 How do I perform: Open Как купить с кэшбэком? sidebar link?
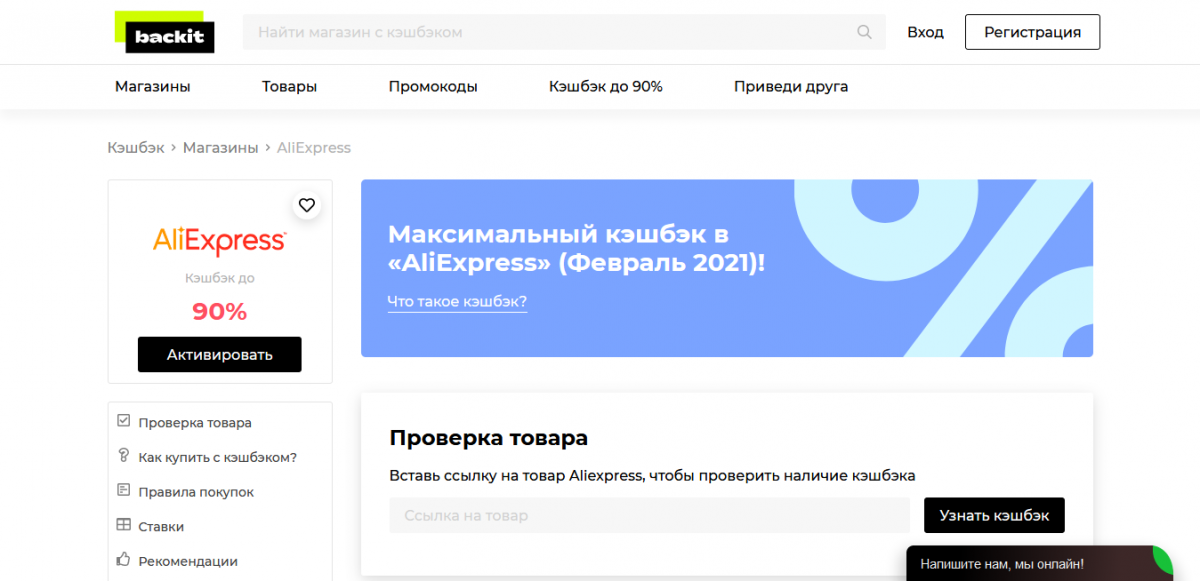pos(218,457)
